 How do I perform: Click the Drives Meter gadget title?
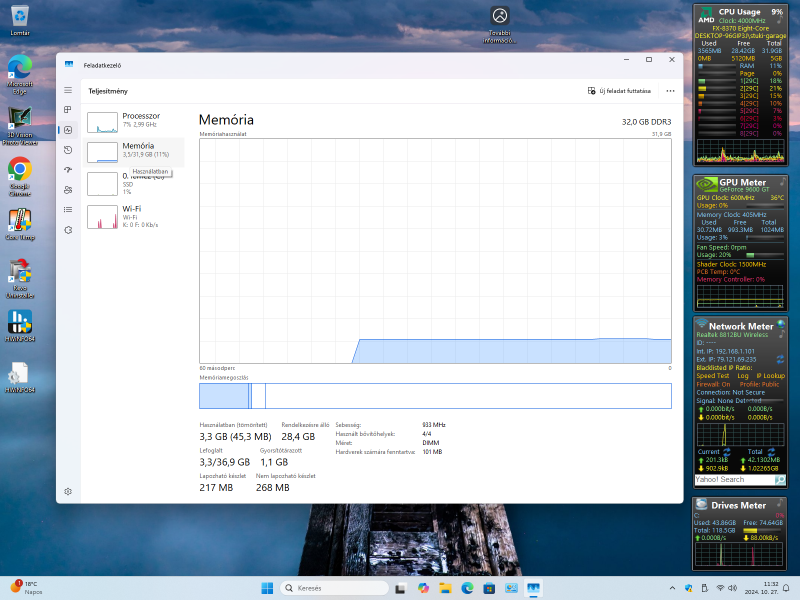[x=738, y=505]
